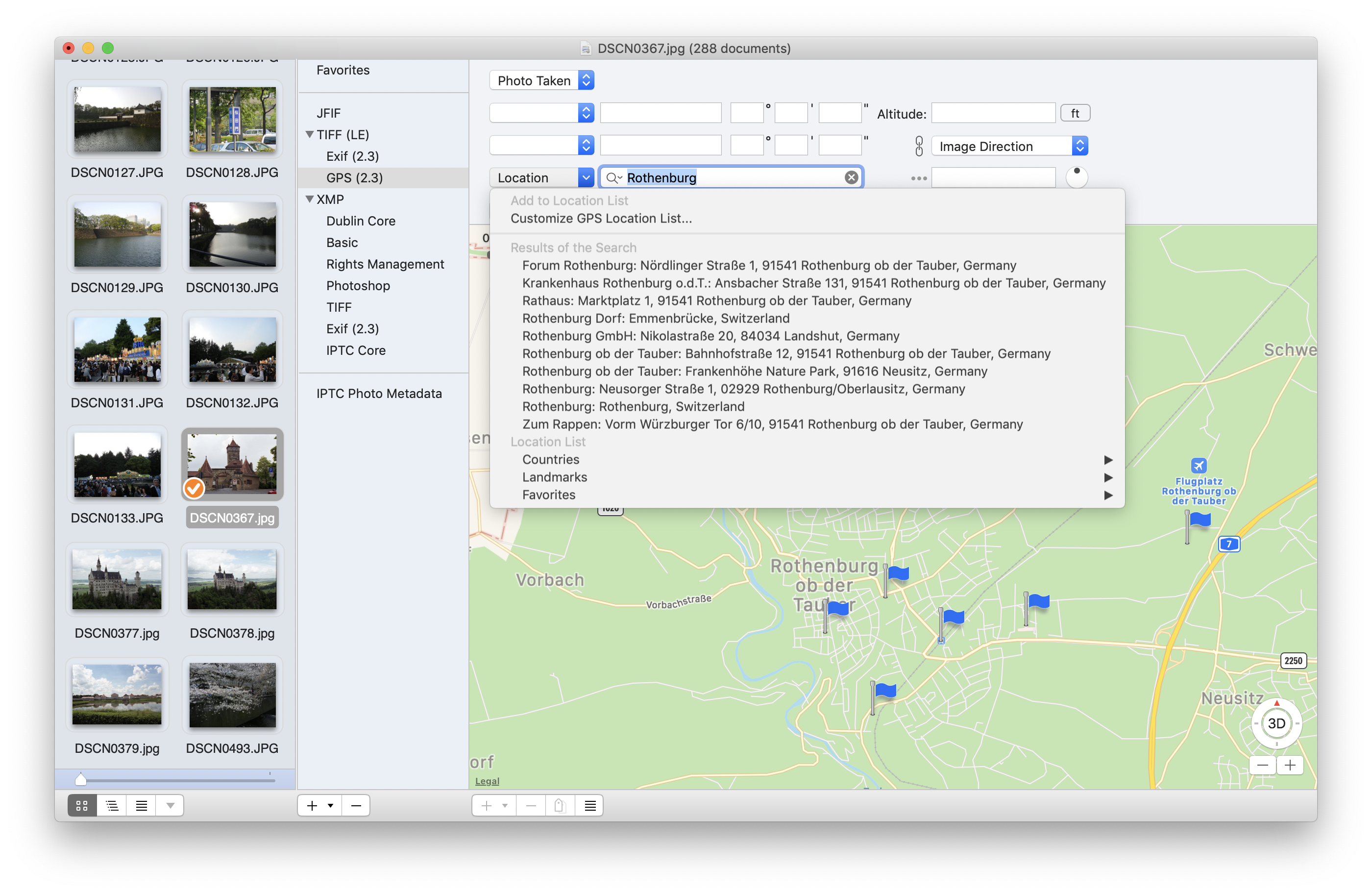Click the list lines icon in map toolbar
Viewport: 1372px width, 894px height.
[590, 806]
